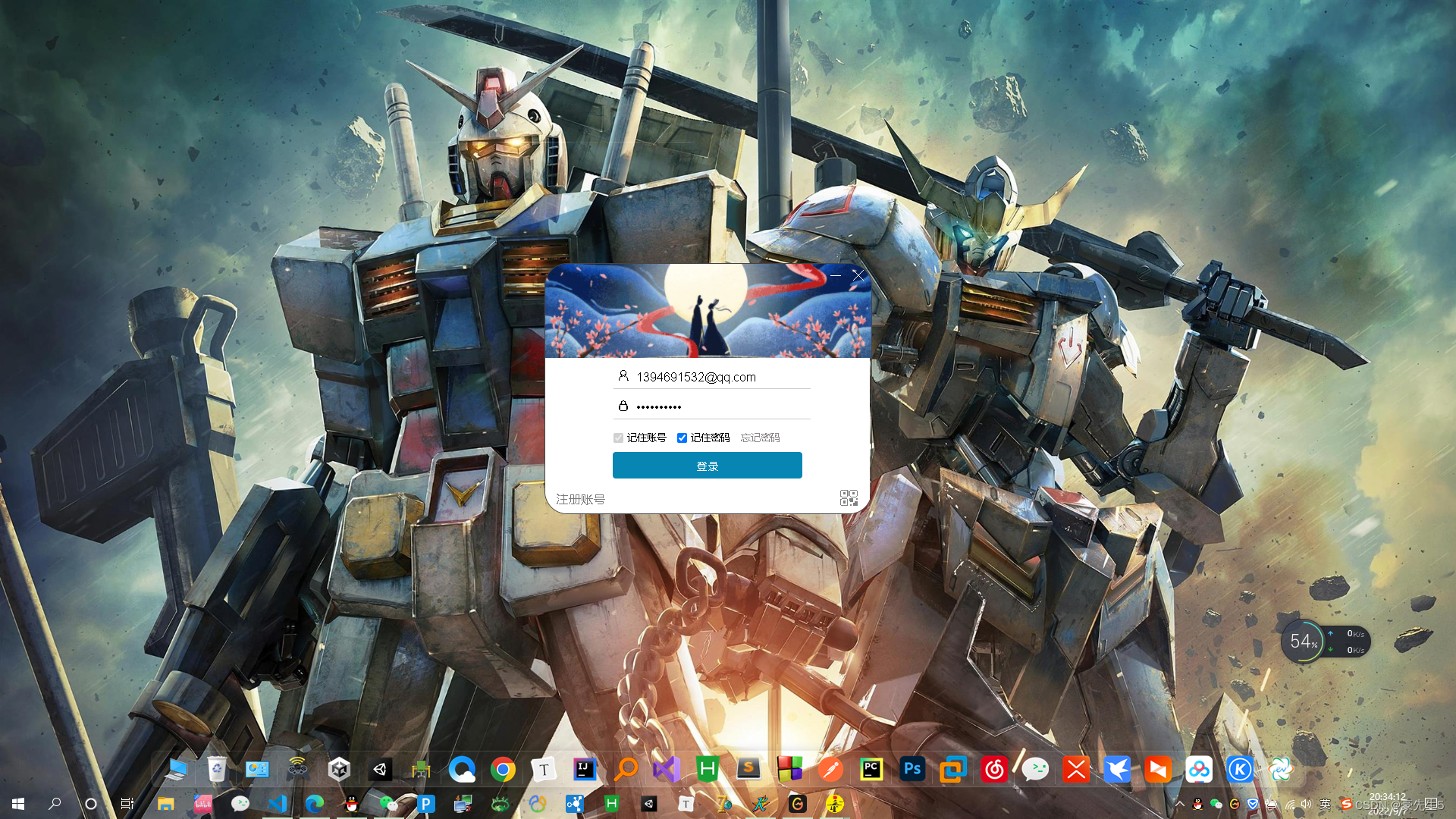
Task: Open Visual Studio purple dock icon
Action: point(667,770)
